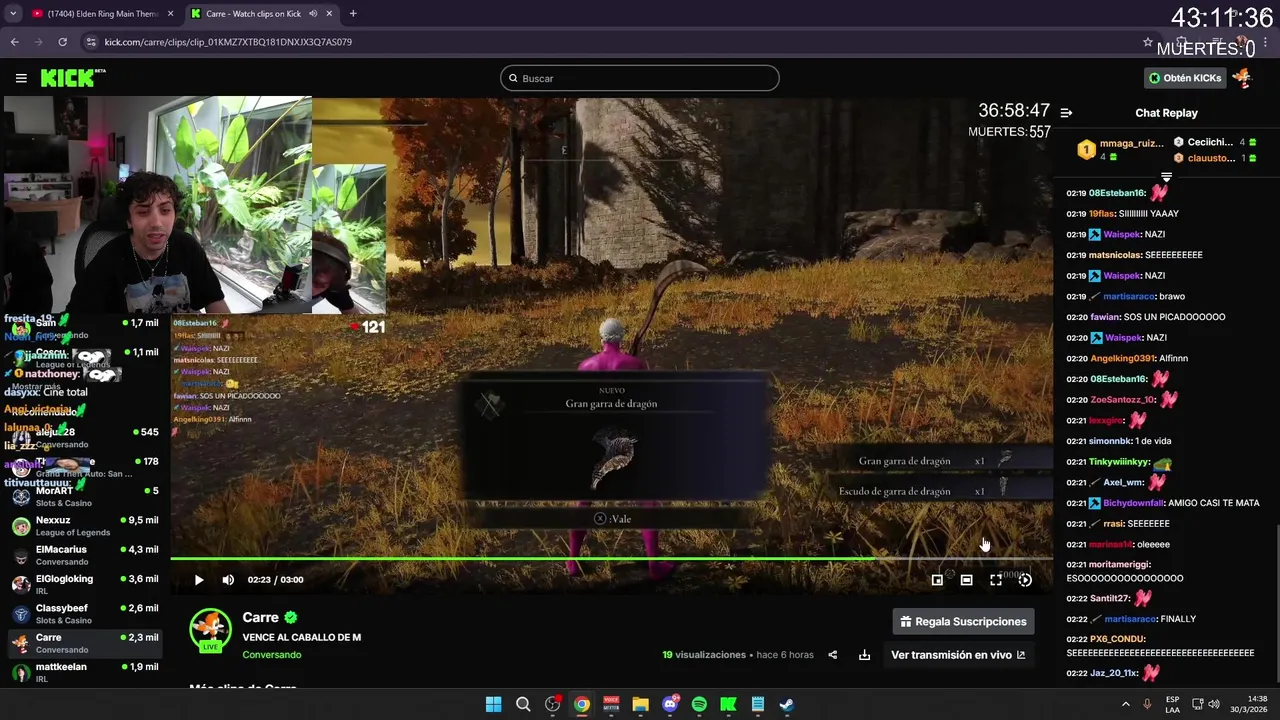Seek along the green clip progress bar

coord(611,558)
